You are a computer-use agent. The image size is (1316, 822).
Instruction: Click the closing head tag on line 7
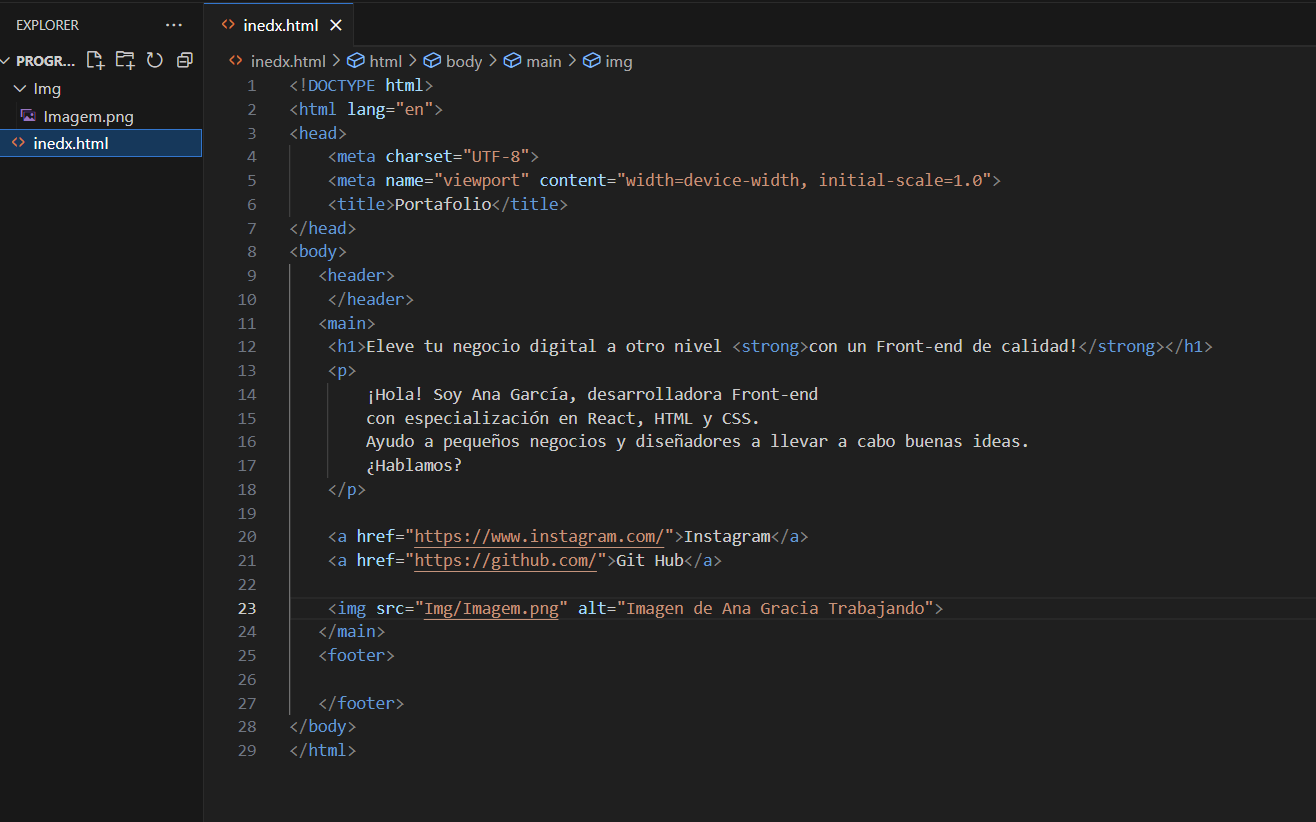(x=322, y=228)
